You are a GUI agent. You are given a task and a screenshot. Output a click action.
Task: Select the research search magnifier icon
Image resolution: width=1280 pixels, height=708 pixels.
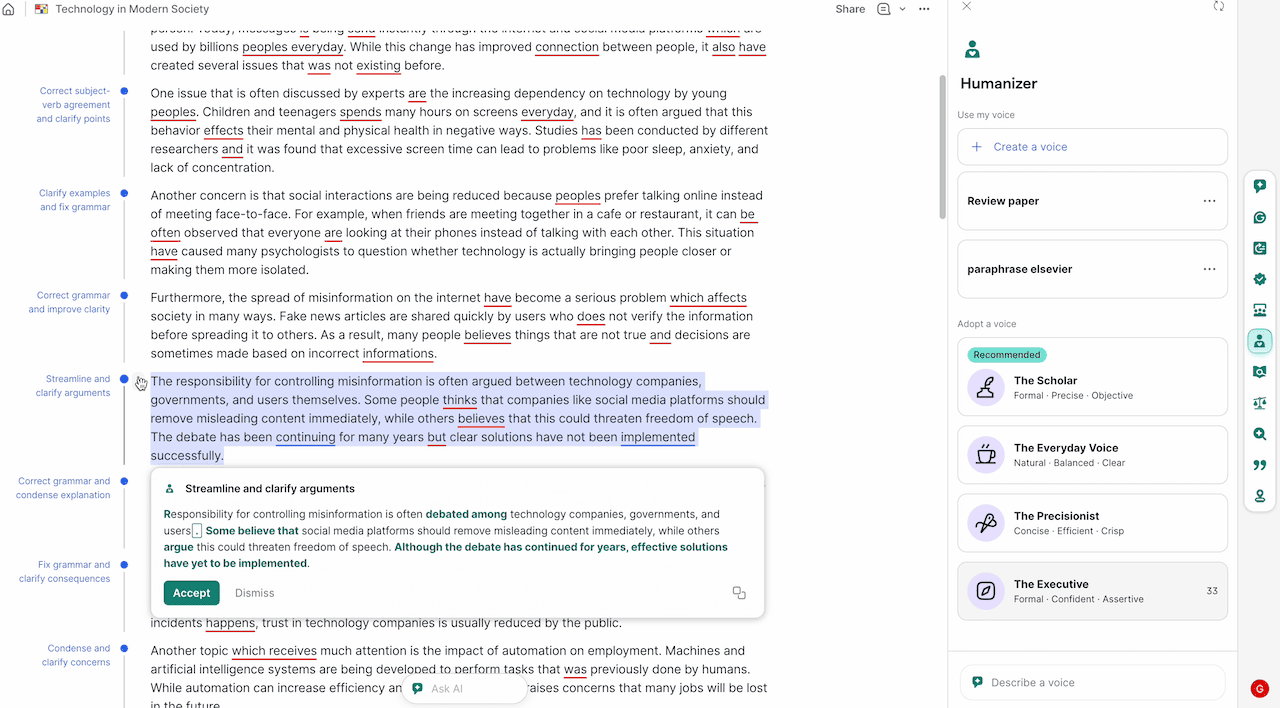[1259, 433]
